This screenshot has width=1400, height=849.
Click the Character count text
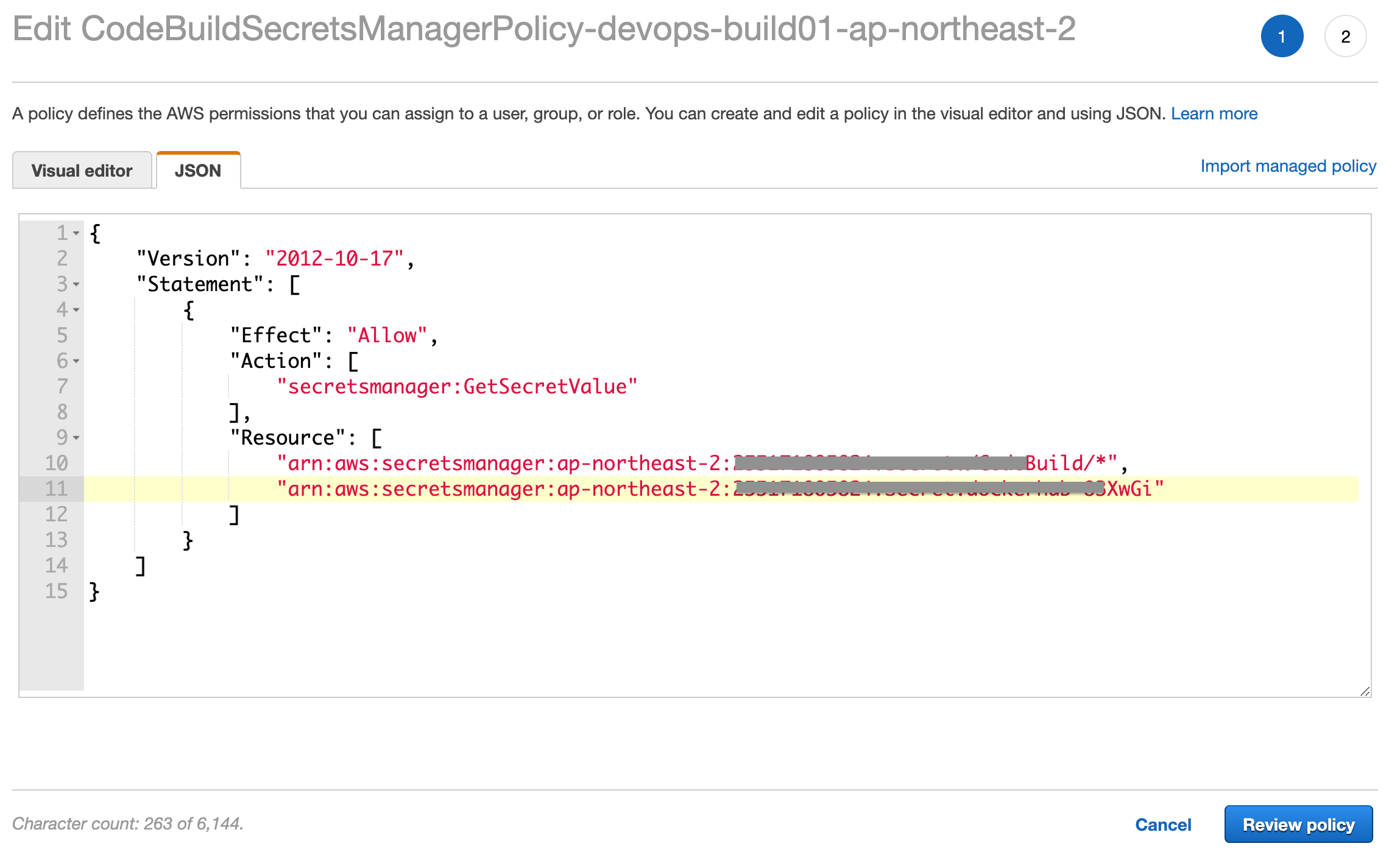click(128, 824)
